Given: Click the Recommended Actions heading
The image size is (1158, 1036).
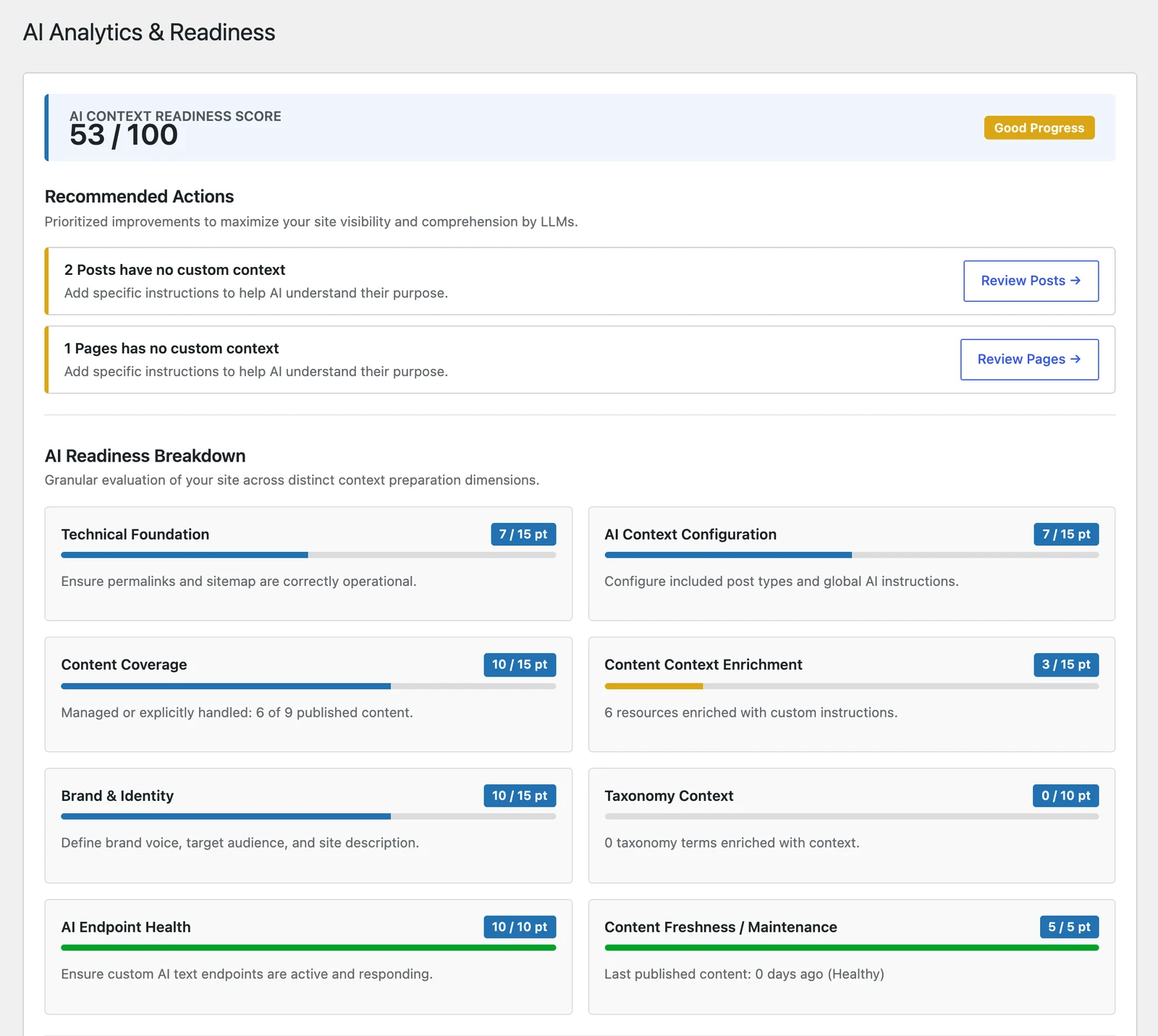Looking at the screenshot, I should pos(139,197).
